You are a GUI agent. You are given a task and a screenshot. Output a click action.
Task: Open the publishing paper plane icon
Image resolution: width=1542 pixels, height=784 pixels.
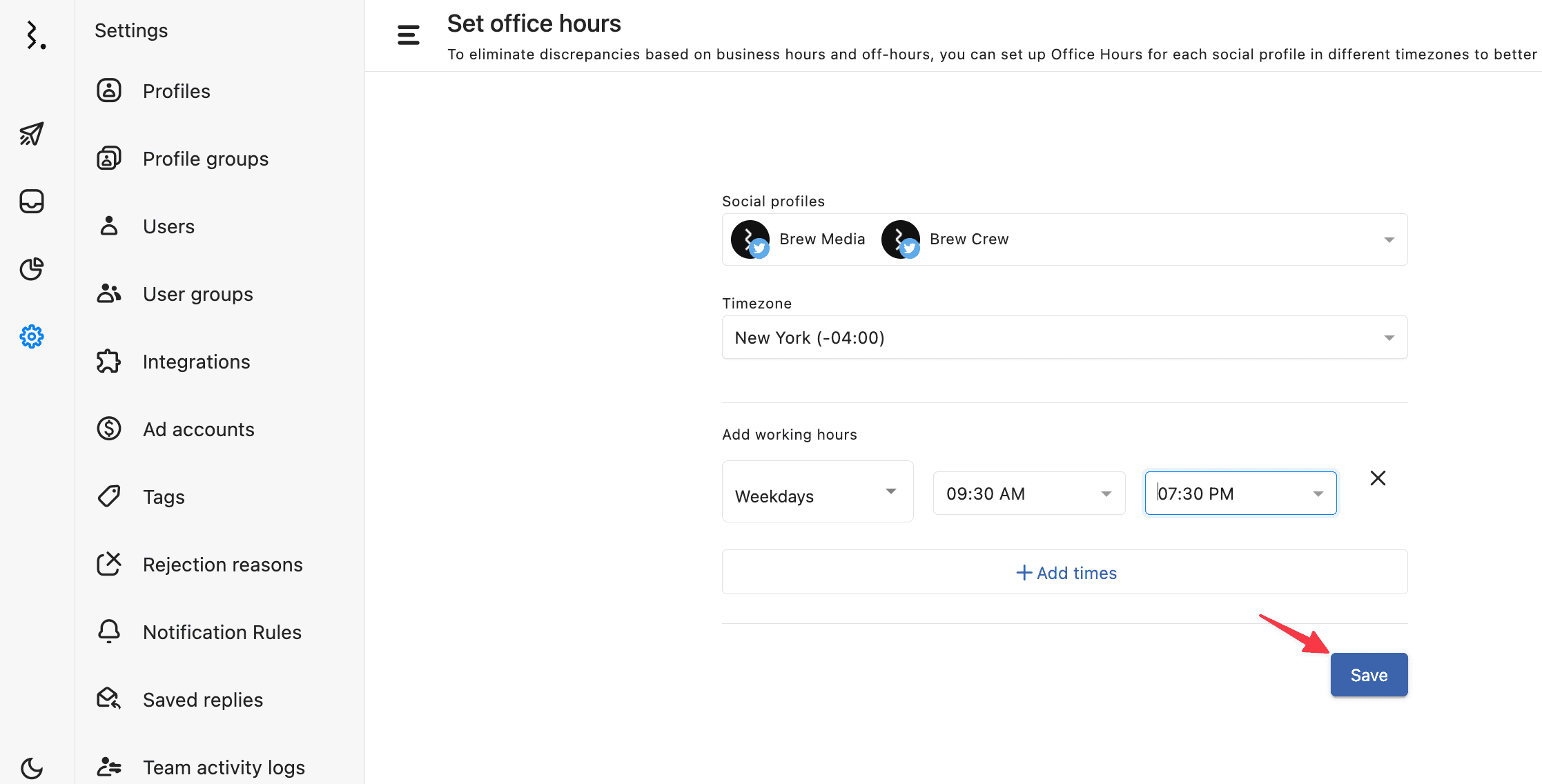coord(32,134)
